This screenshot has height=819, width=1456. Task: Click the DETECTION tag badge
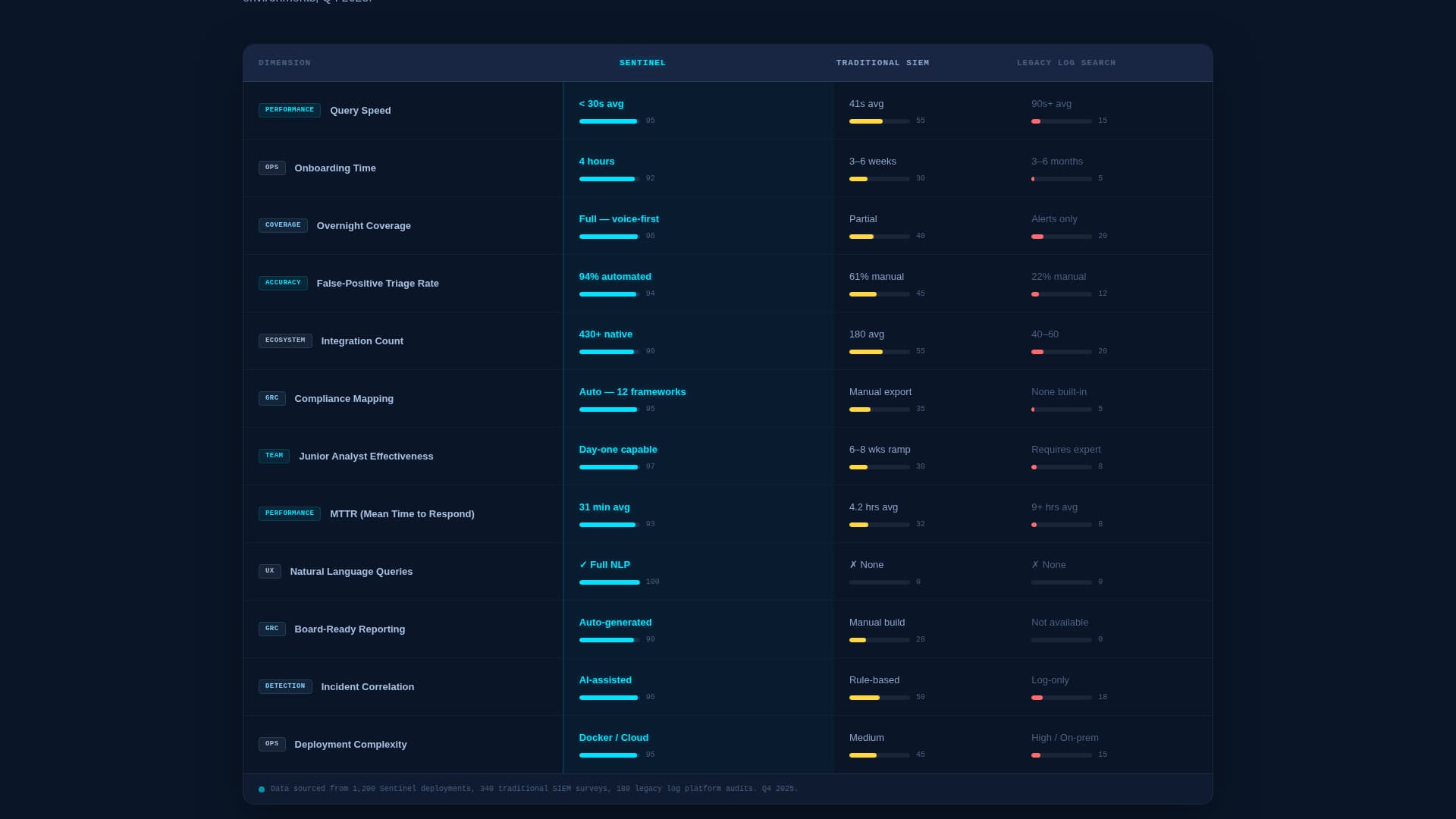285,686
